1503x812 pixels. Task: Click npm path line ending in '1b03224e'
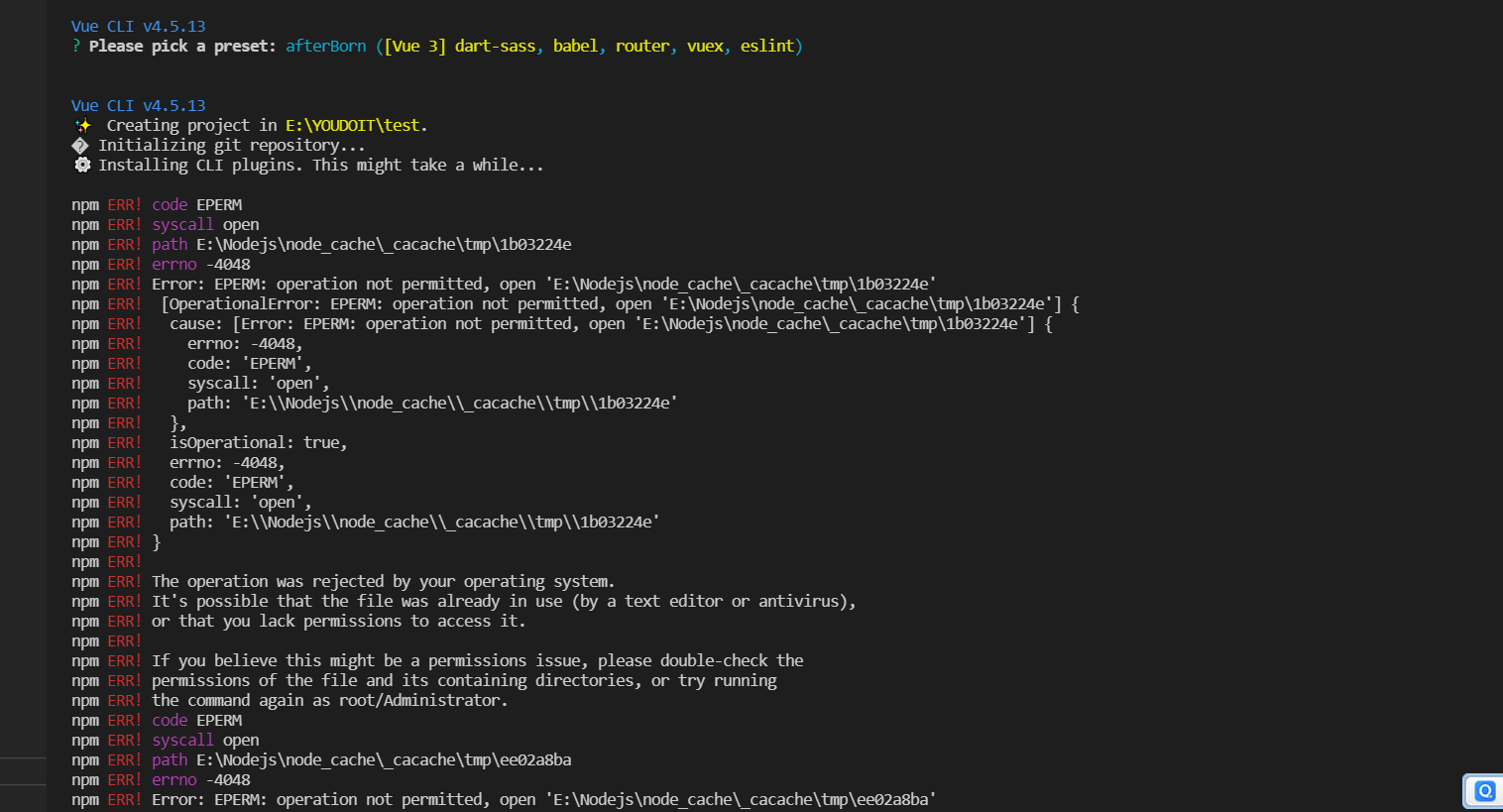[x=321, y=244]
